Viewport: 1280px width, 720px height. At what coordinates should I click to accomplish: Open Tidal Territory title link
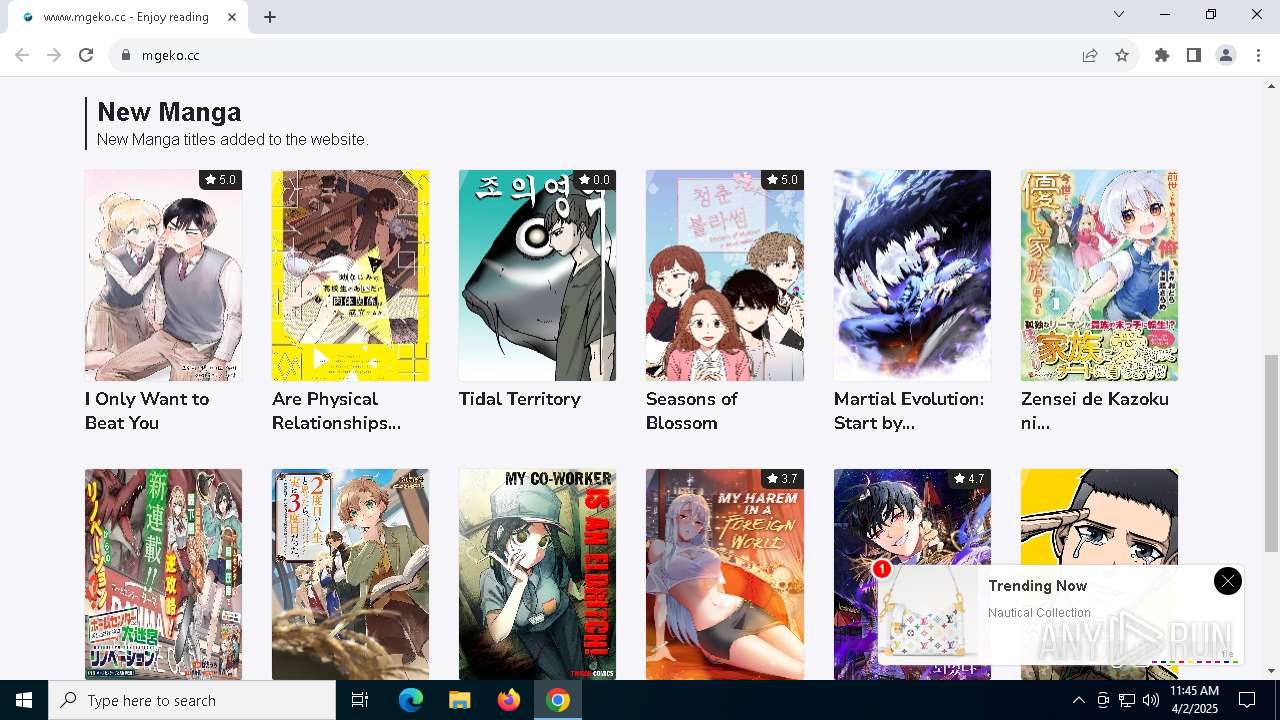520,399
